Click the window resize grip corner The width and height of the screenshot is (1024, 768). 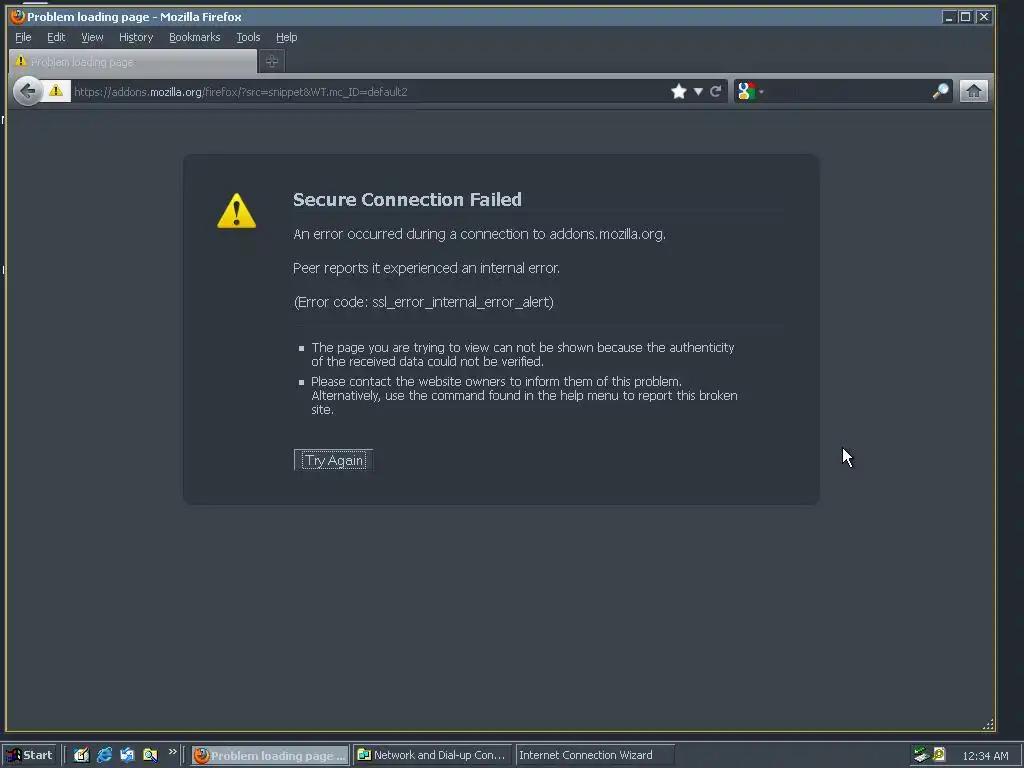(988, 724)
